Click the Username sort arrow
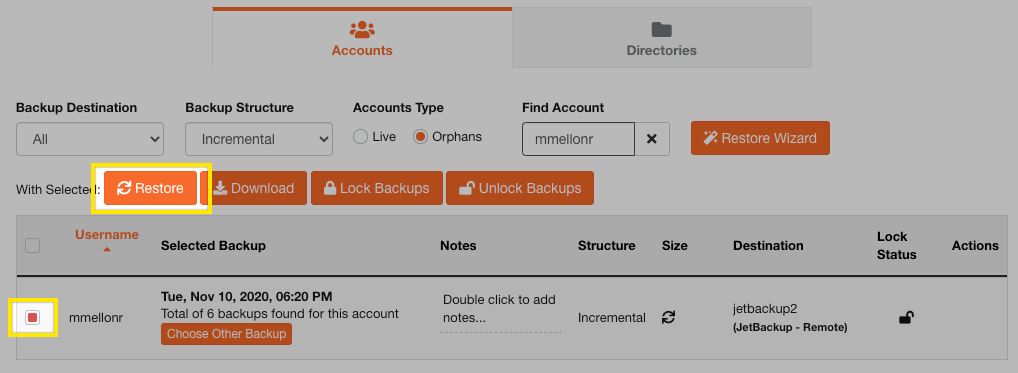Screen dimensions: 1018x373 tap(107, 249)
